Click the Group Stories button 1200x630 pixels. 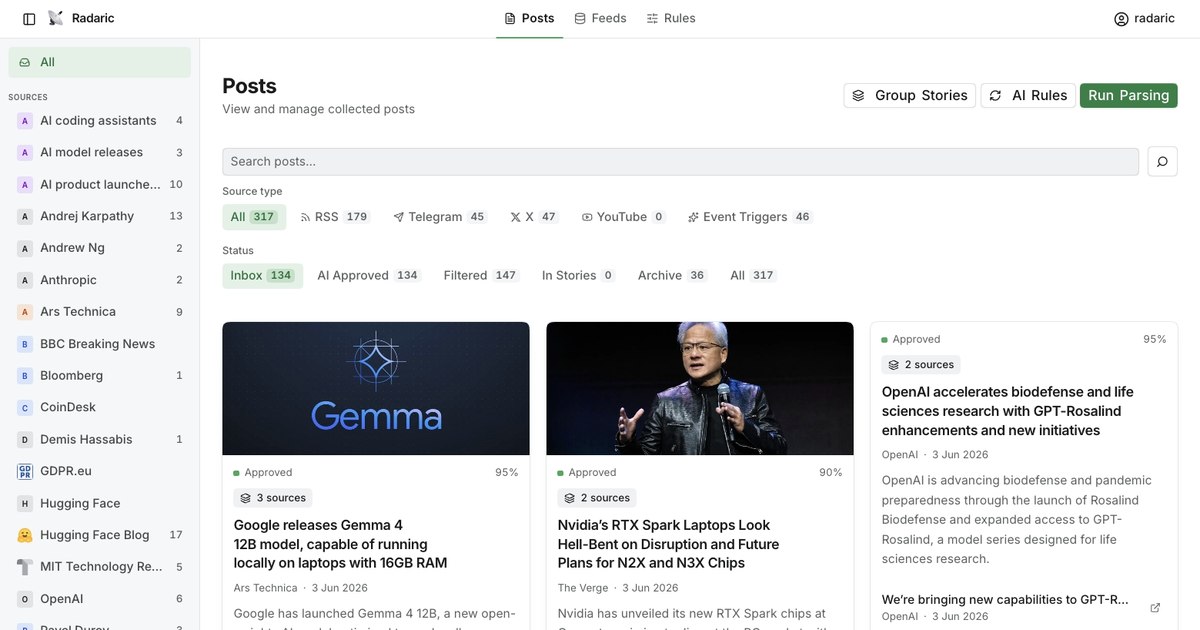coord(909,95)
